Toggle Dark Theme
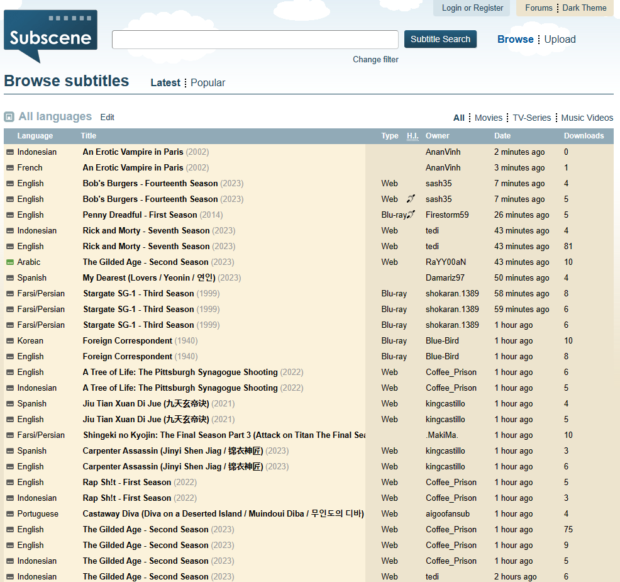 pos(584,8)
